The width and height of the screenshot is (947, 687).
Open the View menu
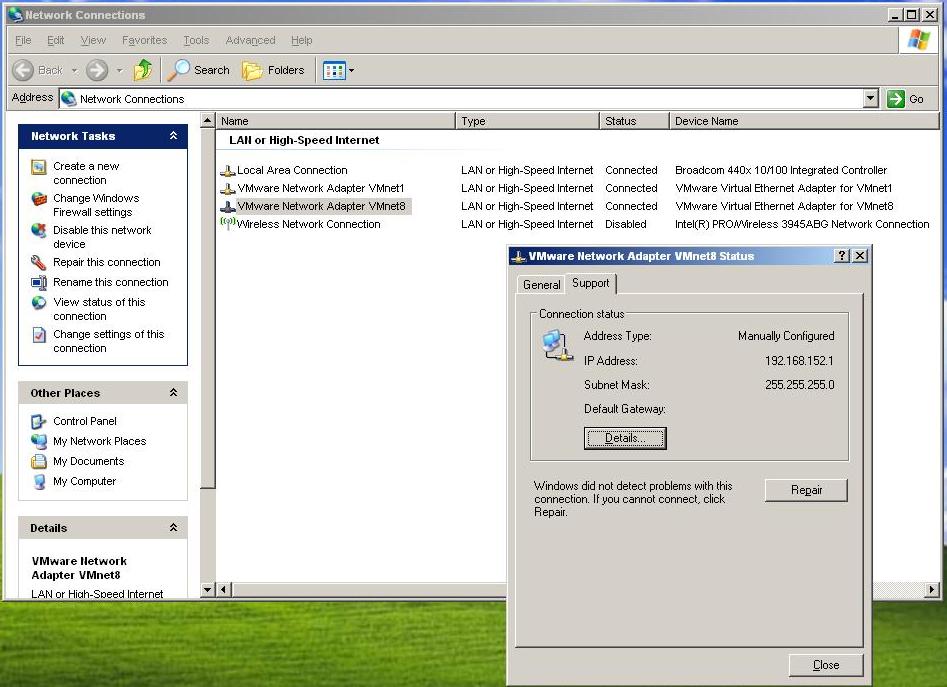[x=93, y=40]
